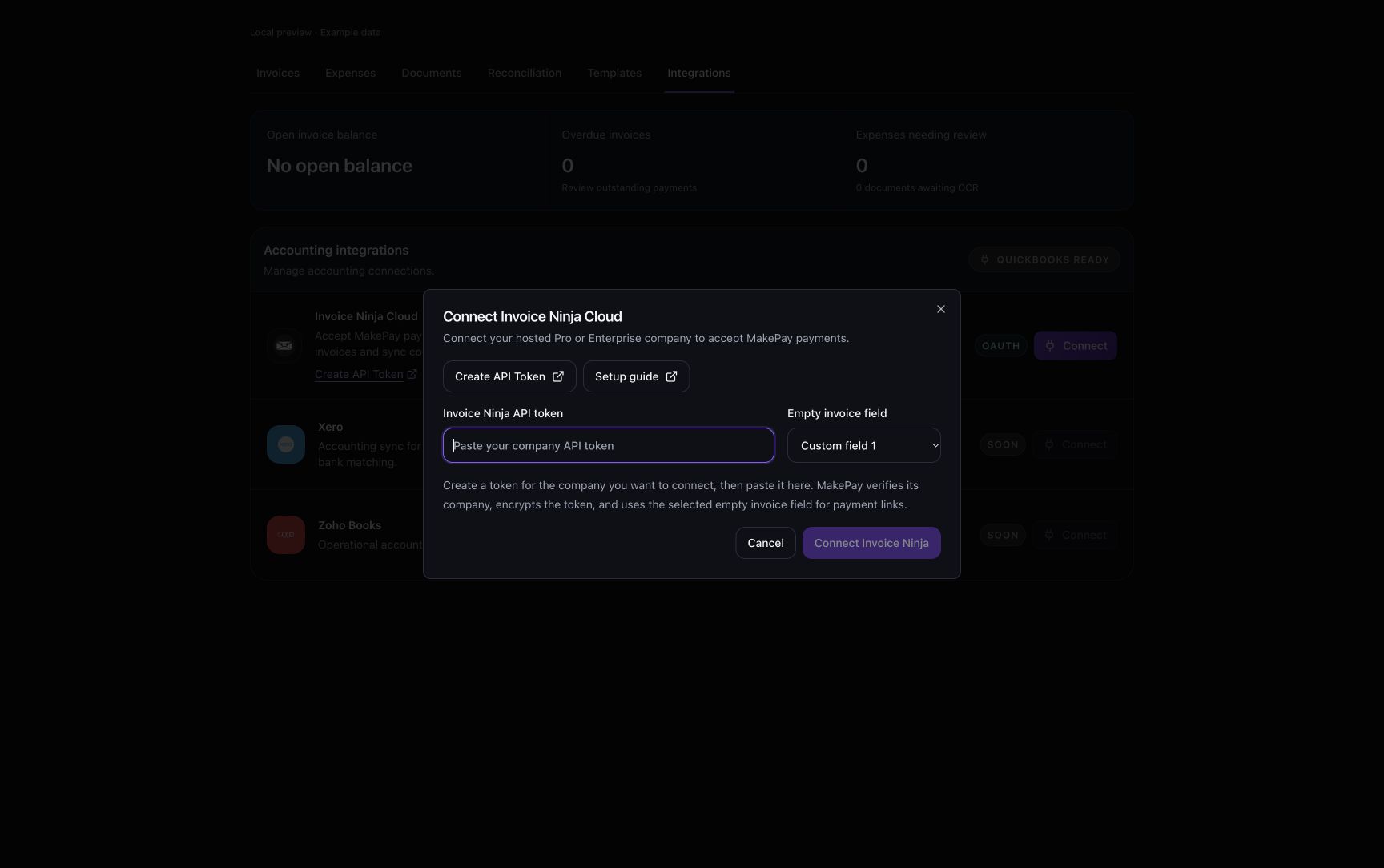Viewport: 1384px width, 868px height.
Task: Click the SOON badge in Xero row
Action: (1003, 444)
